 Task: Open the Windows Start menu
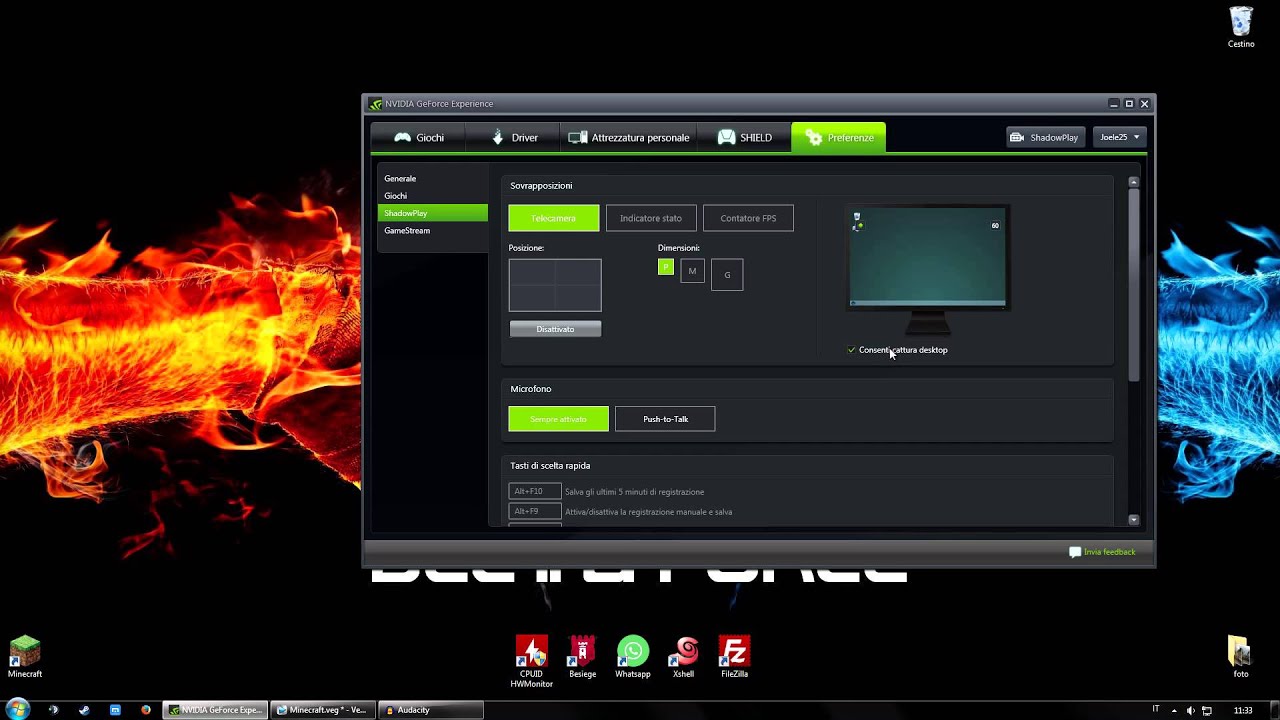(17, 710)
